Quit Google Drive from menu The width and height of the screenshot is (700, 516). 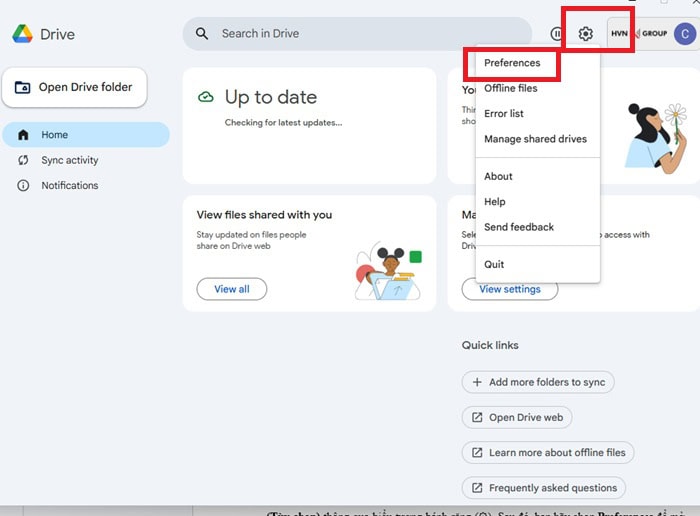pos(494,265)
